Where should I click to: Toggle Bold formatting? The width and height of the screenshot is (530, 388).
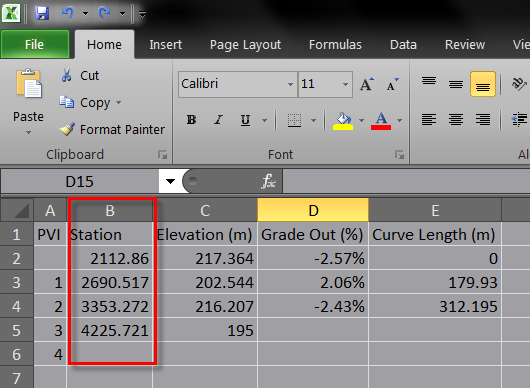pos(191,120)
